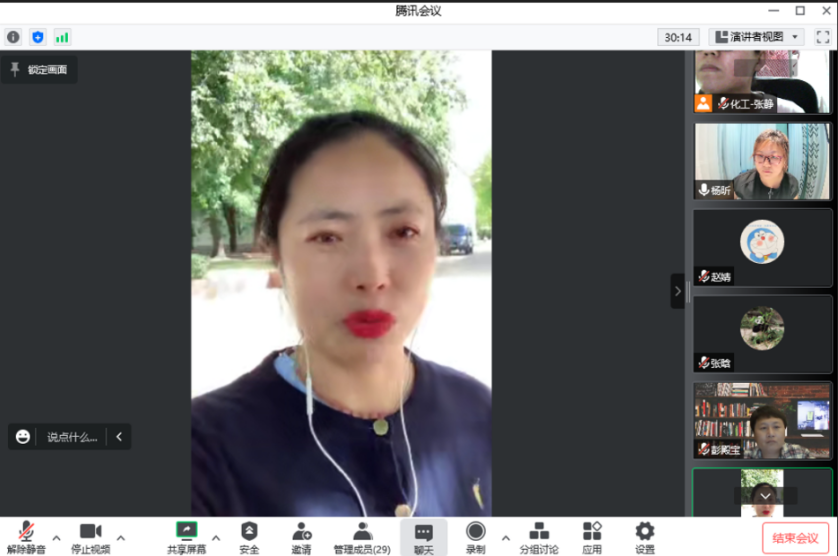838x556 pixels.
Task: Click the blue security shield icon
Action: coord(37,37)
